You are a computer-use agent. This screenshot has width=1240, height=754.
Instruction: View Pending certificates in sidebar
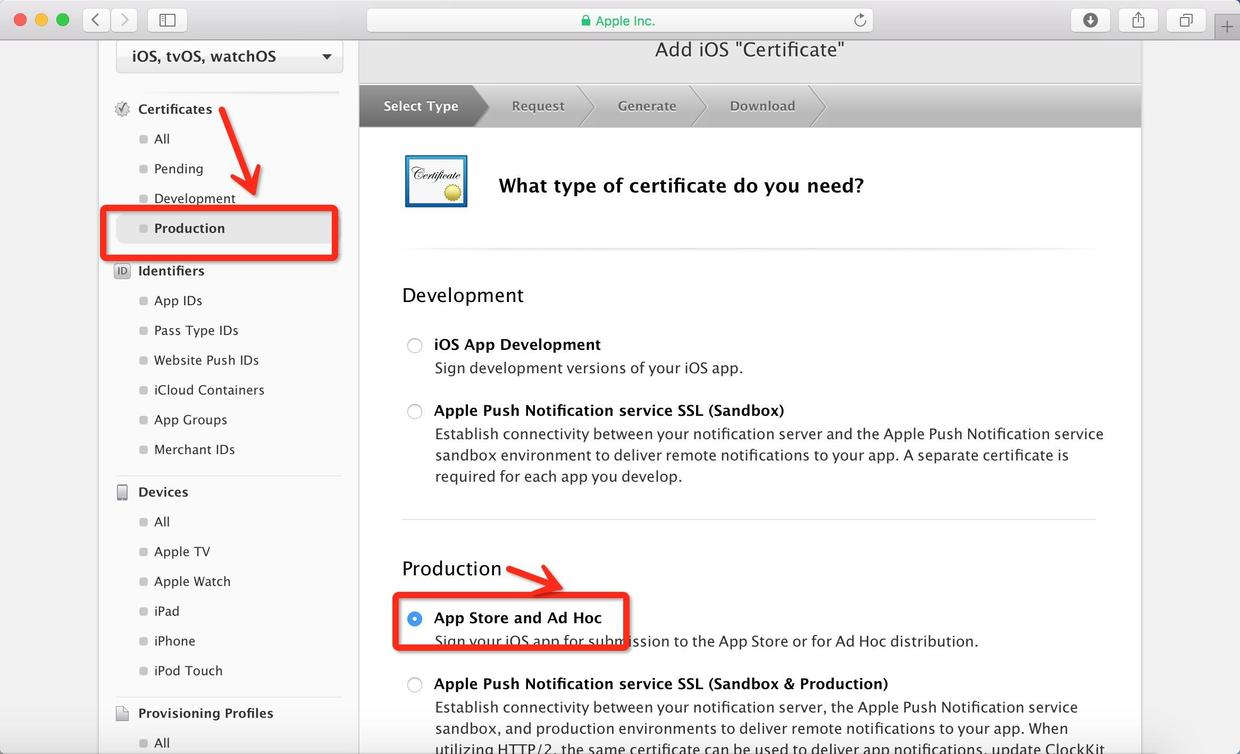pos(179,169)
